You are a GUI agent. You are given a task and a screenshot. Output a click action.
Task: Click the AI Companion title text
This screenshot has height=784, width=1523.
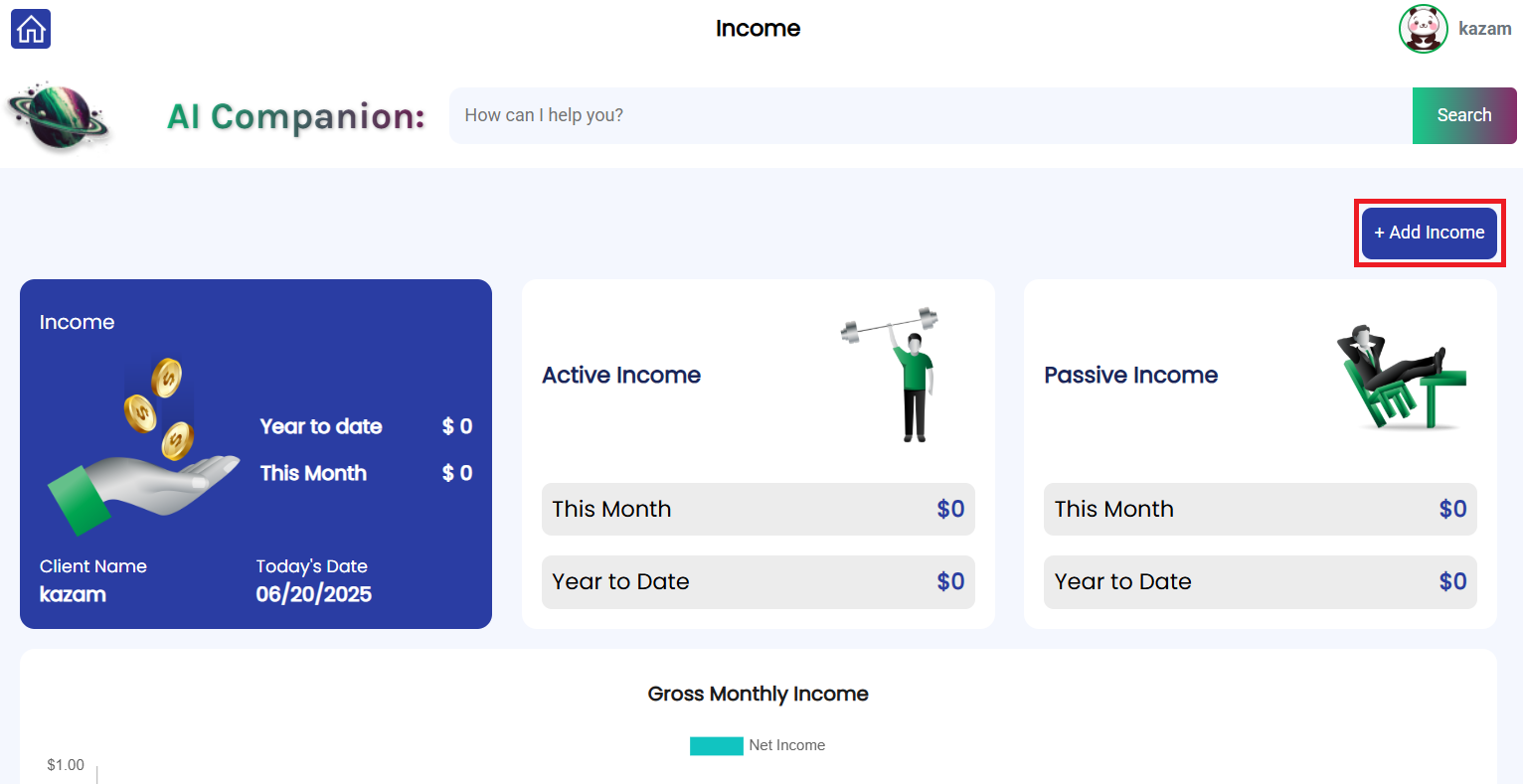coord(295,116)
